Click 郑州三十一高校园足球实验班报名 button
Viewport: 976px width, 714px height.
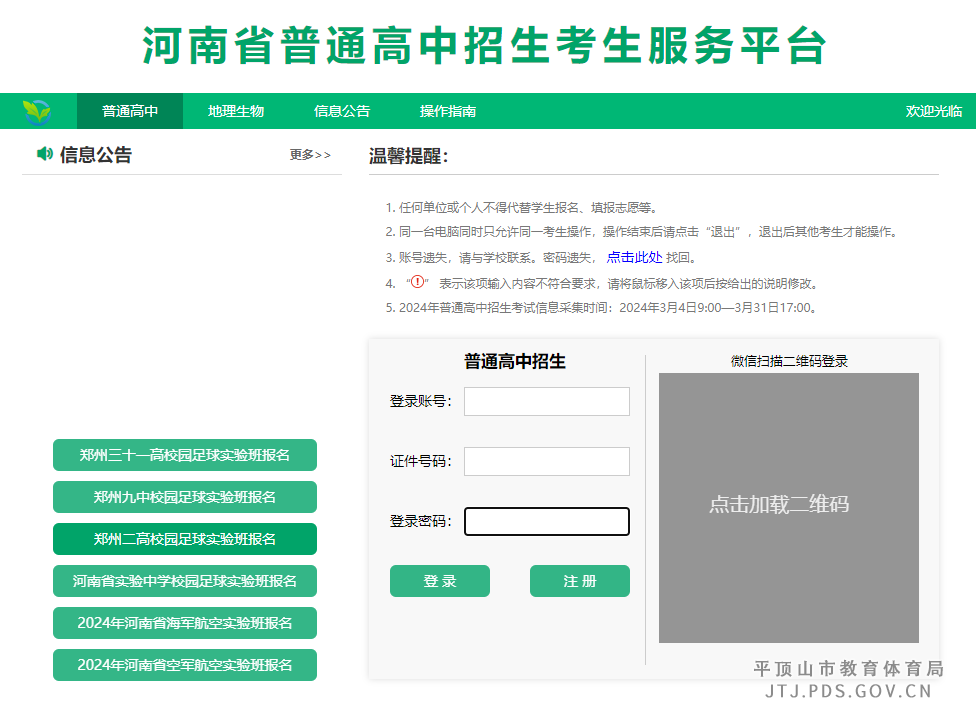point(184,455)
